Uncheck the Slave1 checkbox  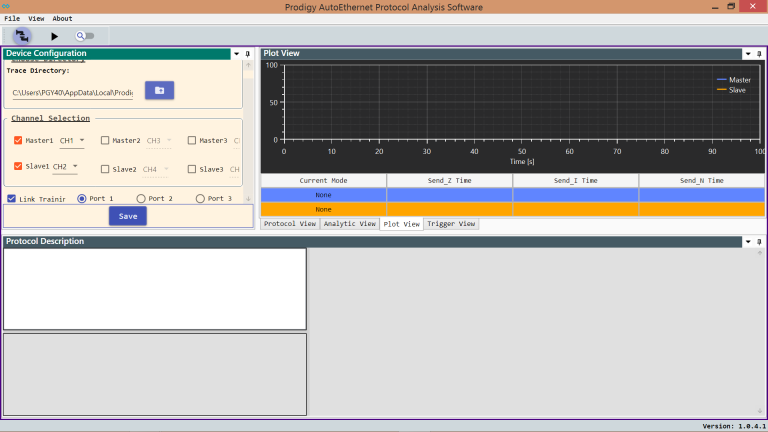[18, 166]
